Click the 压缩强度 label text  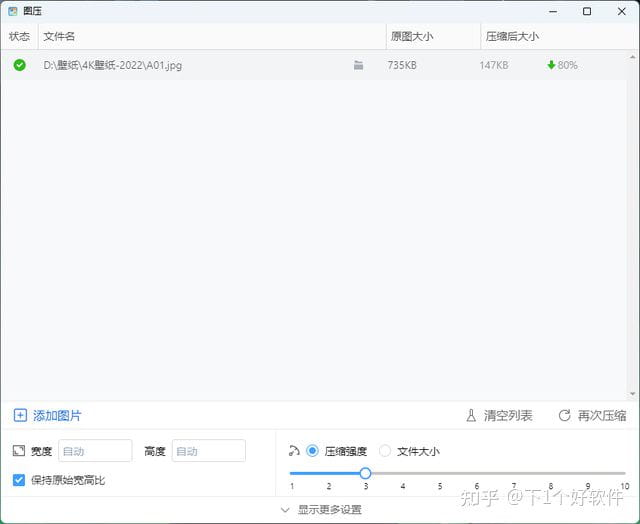coord(346,451)
